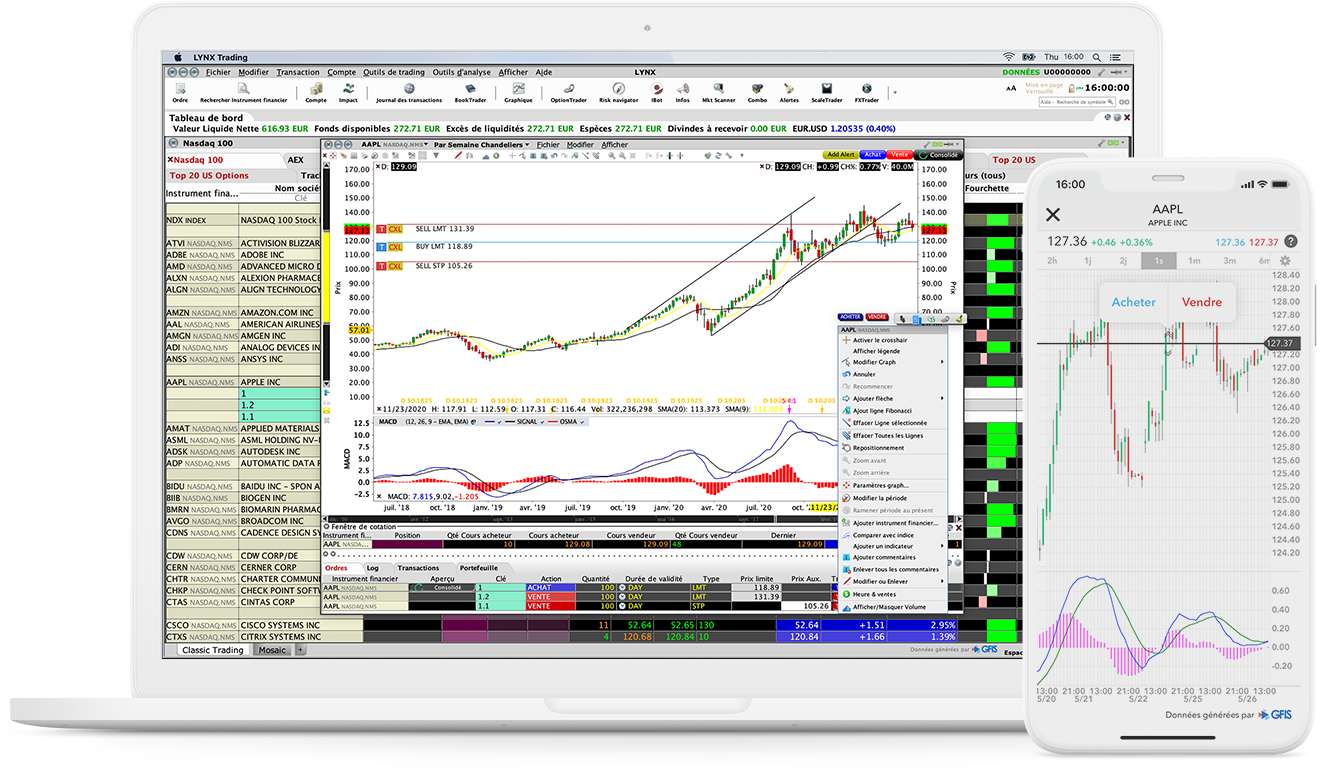
Task: Open the main toolbar overflow arrow
Action: pyautogui.click(x=894, y=93)
